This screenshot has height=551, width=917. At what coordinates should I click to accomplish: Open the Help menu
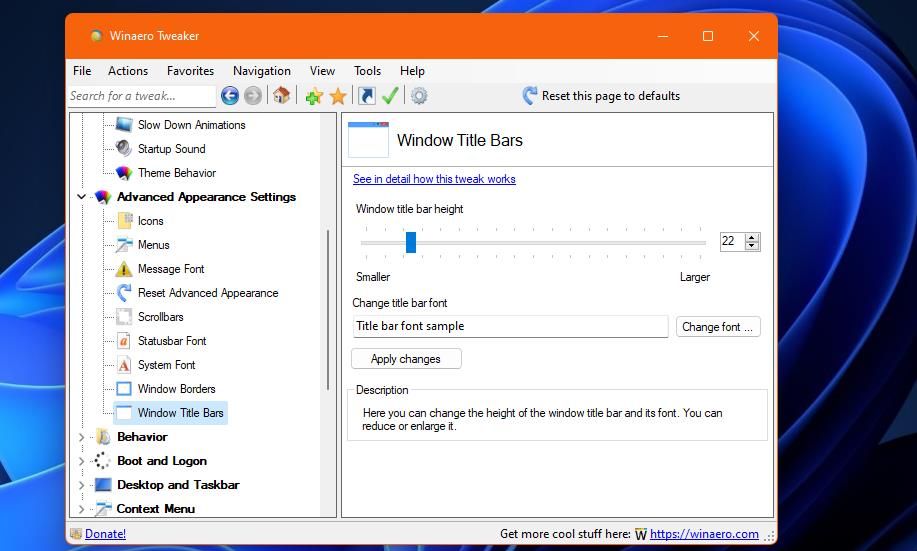tap(412, 71)
